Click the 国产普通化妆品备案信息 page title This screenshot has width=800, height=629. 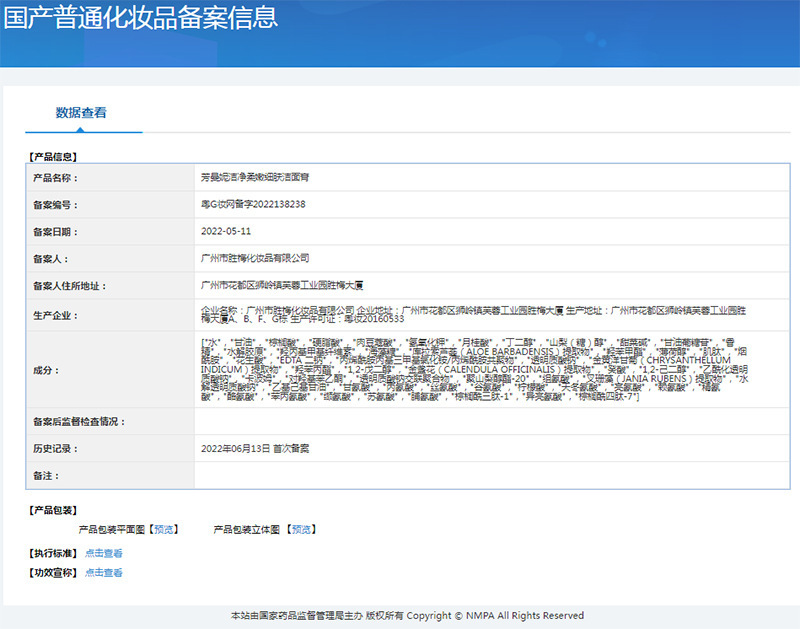(141, 17)
